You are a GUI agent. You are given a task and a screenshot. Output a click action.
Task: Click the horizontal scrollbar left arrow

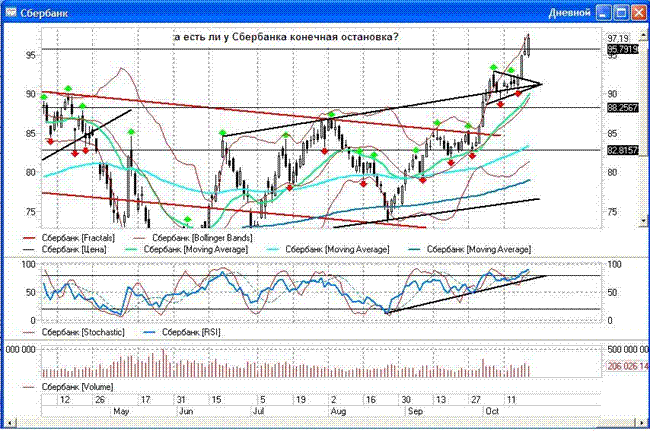coord(10,423)
